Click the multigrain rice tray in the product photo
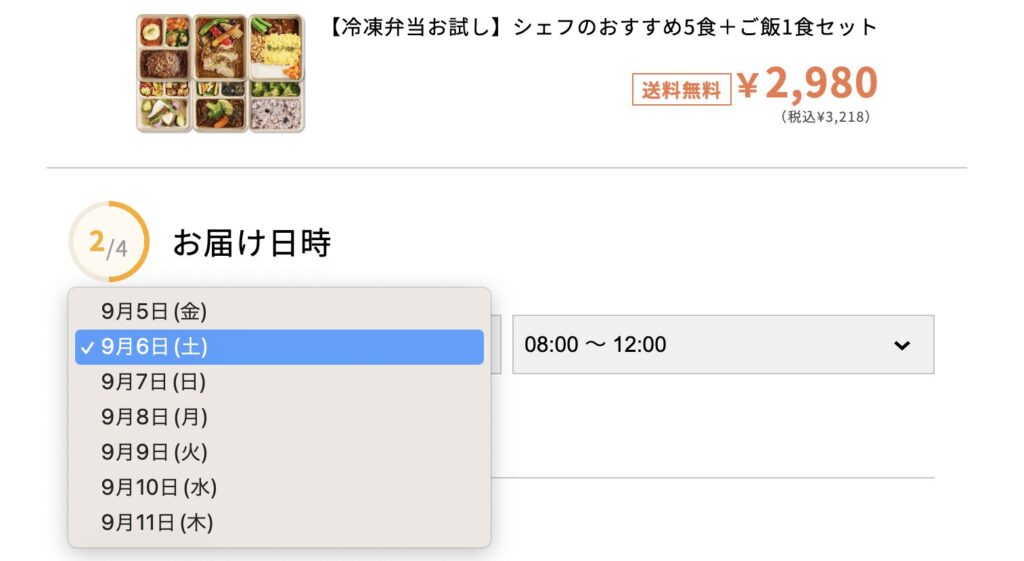 pos(275,112)
